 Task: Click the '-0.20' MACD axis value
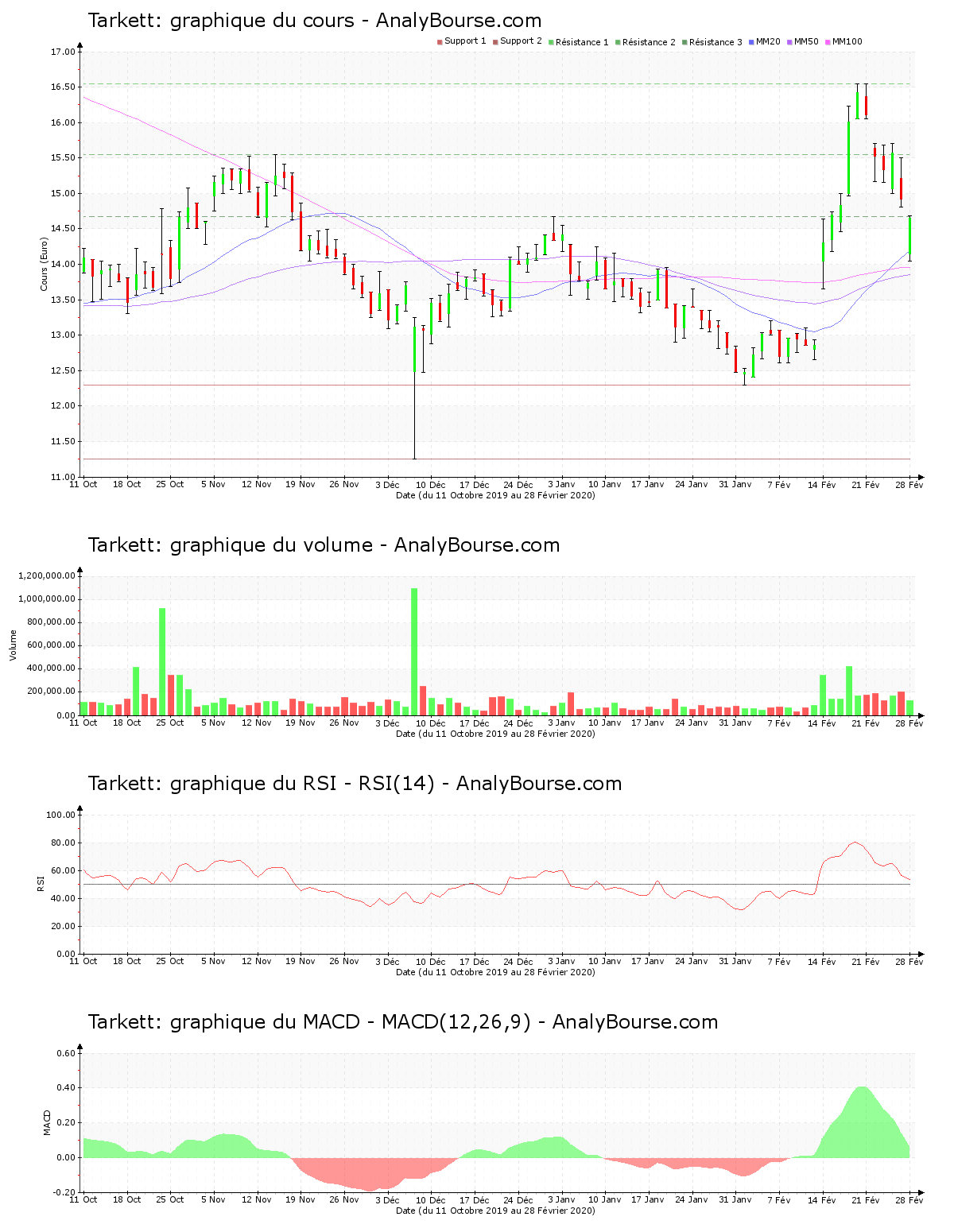(64, 1192)
